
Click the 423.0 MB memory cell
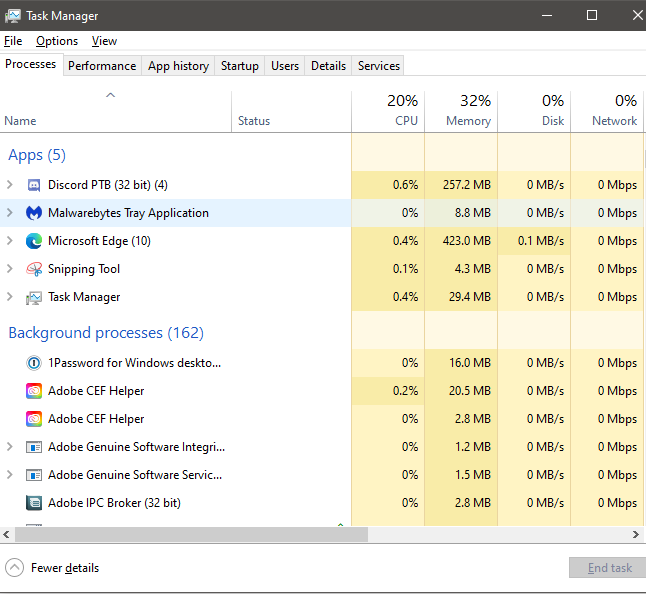point(461,241)
